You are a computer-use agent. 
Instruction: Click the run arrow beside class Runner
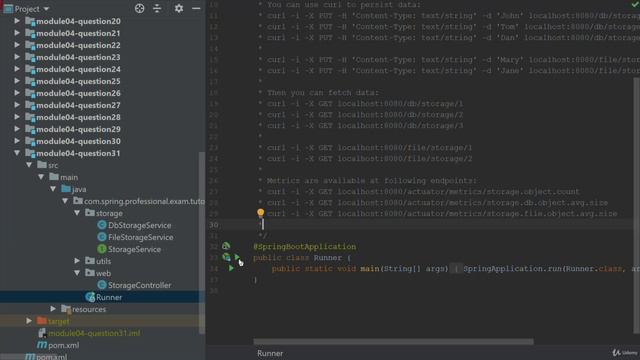coord(237,257)
